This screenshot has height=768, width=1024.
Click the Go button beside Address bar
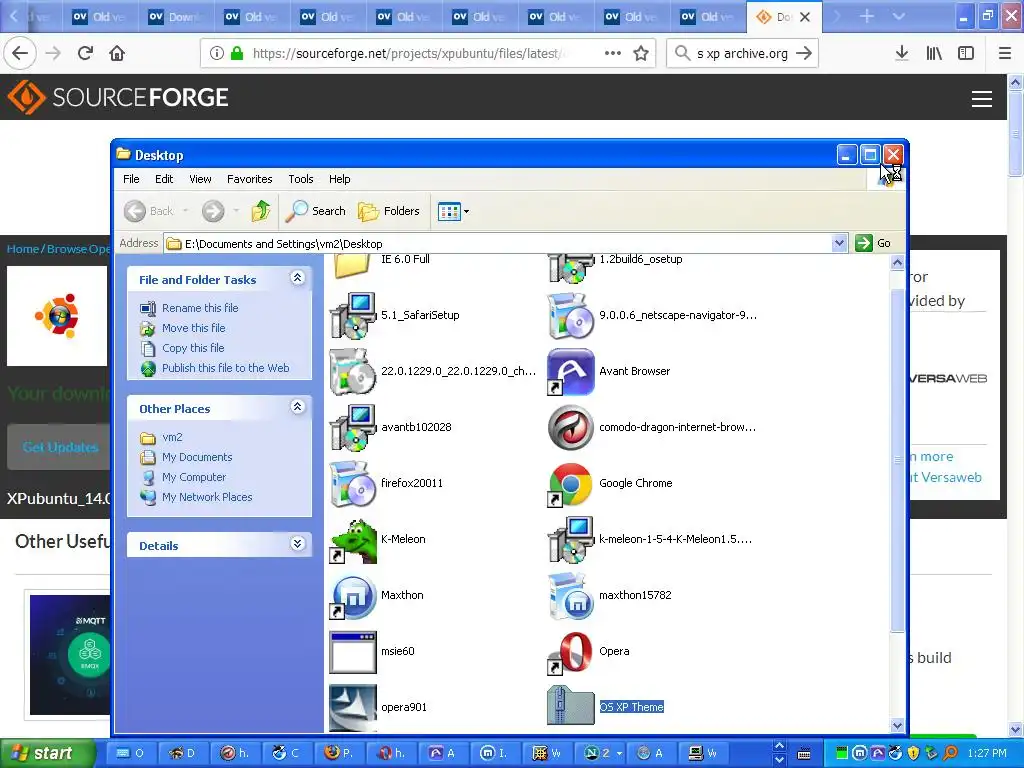tap(874, 243)
